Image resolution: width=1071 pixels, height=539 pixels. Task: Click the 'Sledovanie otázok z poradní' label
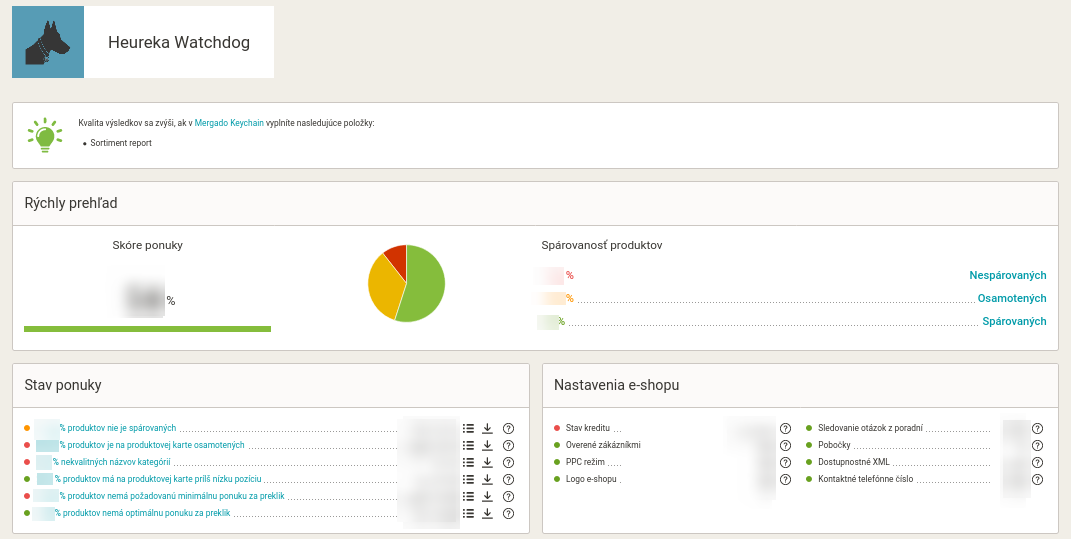tap(870, 428)
